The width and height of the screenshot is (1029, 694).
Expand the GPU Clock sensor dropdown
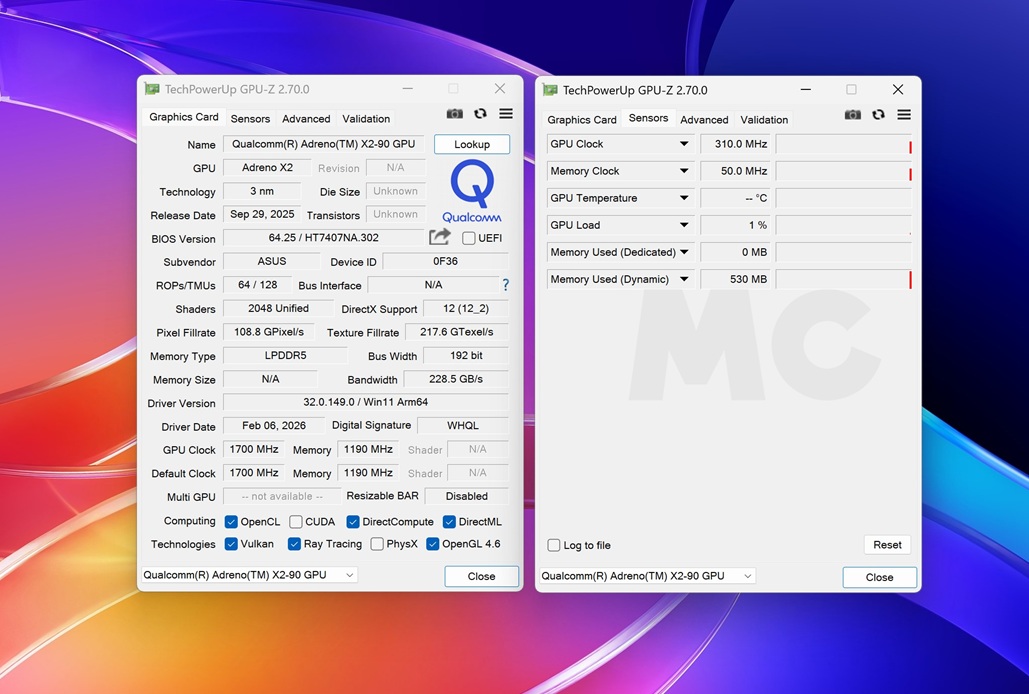pos(684,144)
